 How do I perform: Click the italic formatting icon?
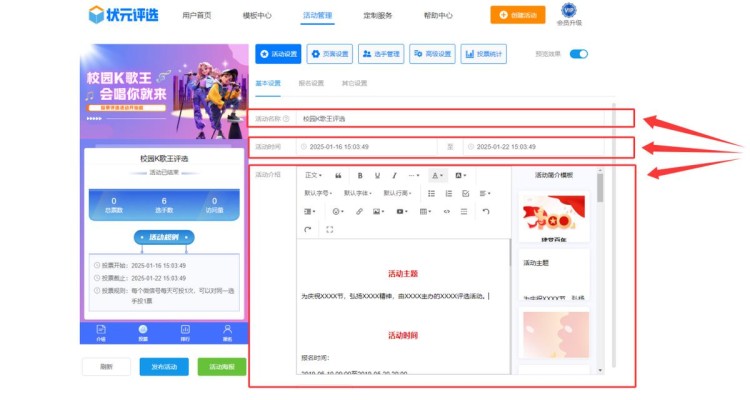click(x=395, y=175)
